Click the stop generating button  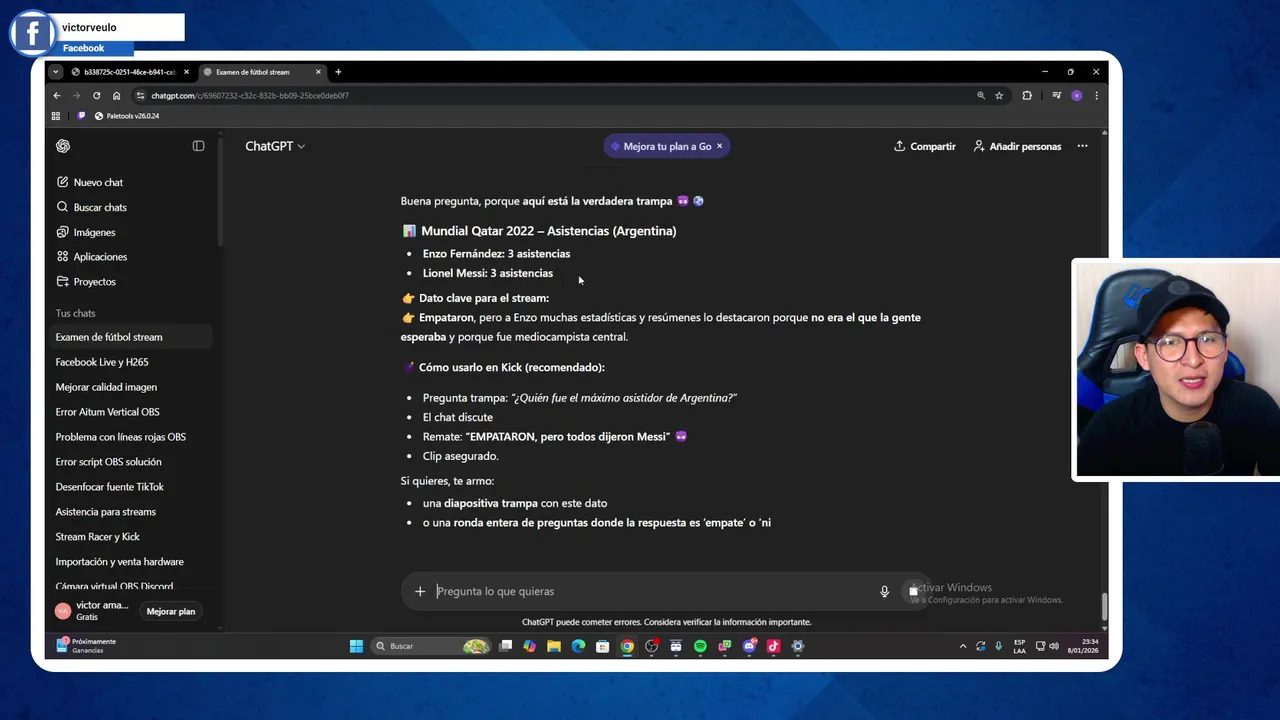(x=913, y=591)
